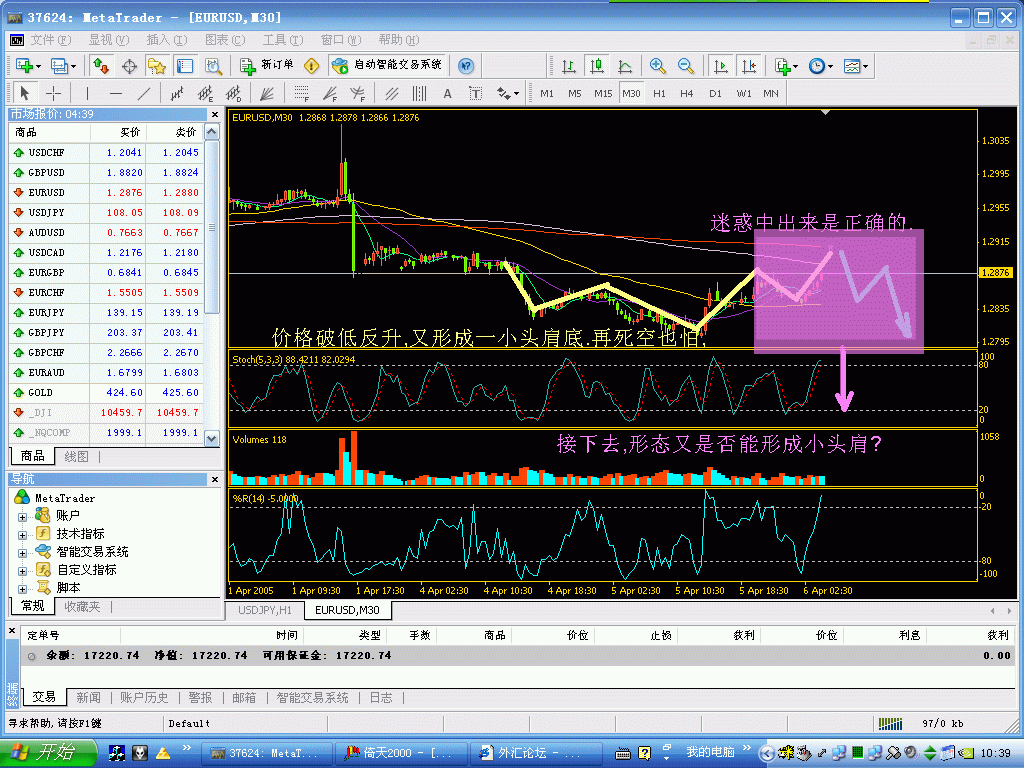The height and width of the screenshot is (768, 1024).
Task: Expand the 账户 tree node
Action: 22,516
